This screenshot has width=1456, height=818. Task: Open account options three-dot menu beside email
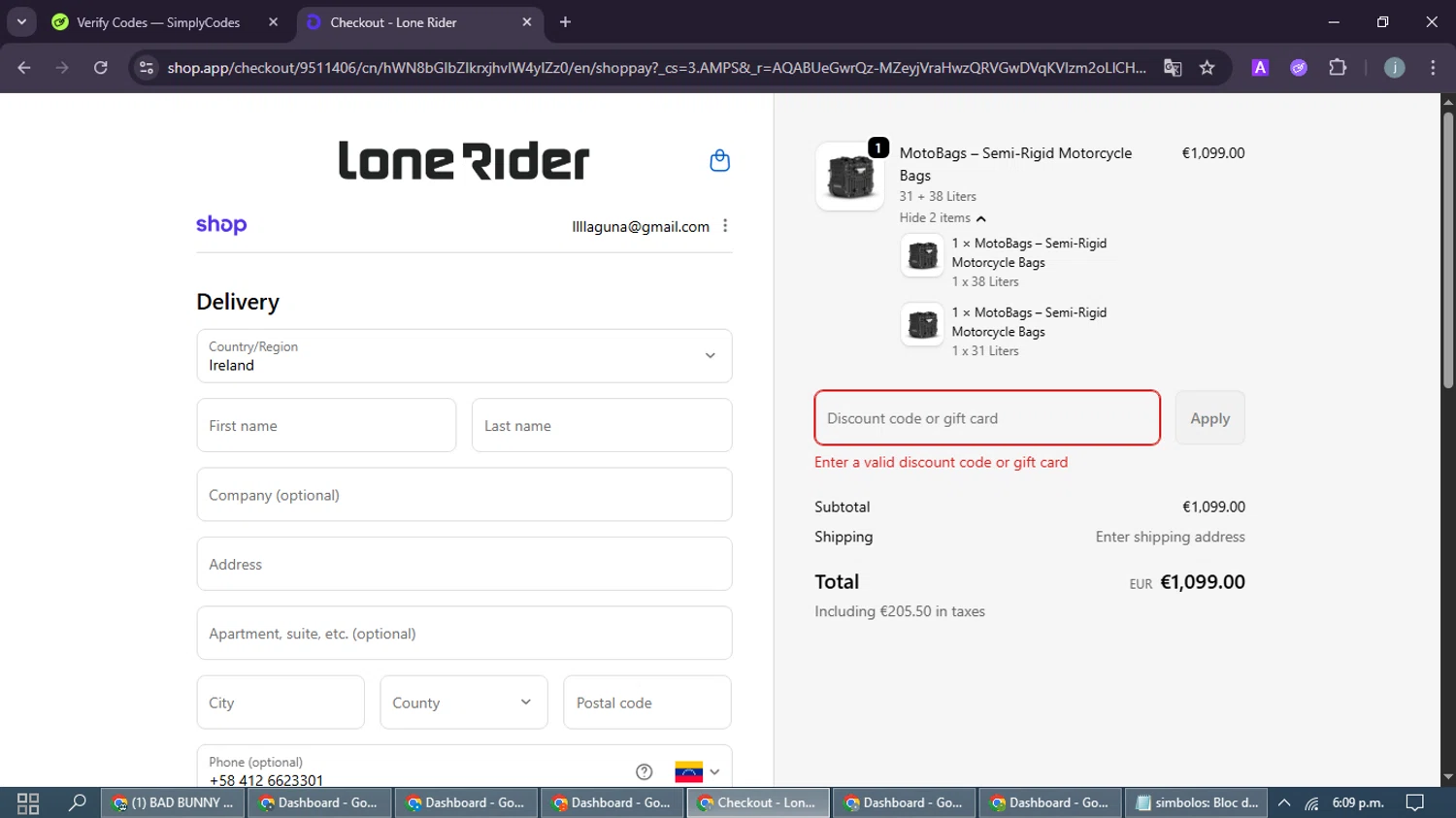tap(725, 226)
